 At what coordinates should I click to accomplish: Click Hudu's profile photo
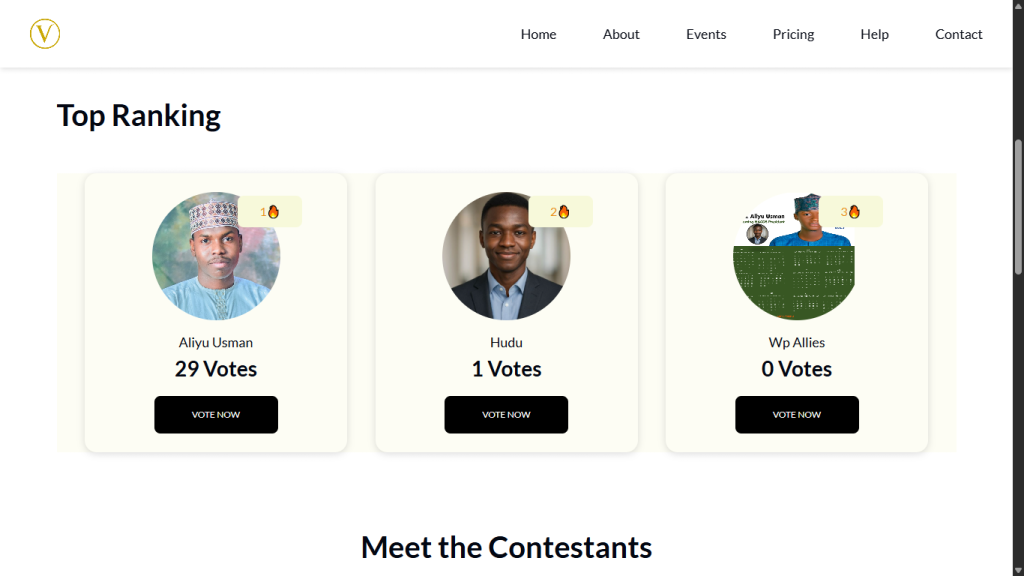click(506, 258)
